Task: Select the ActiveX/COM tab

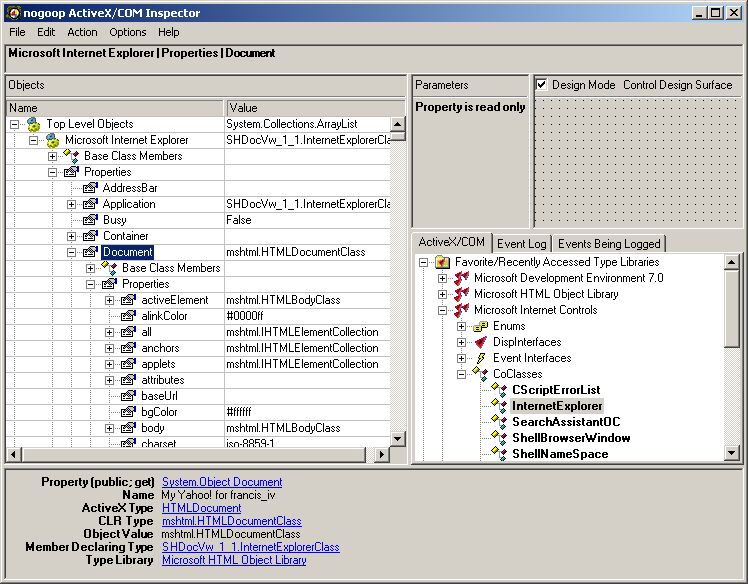Action: [x=451, y=242]
